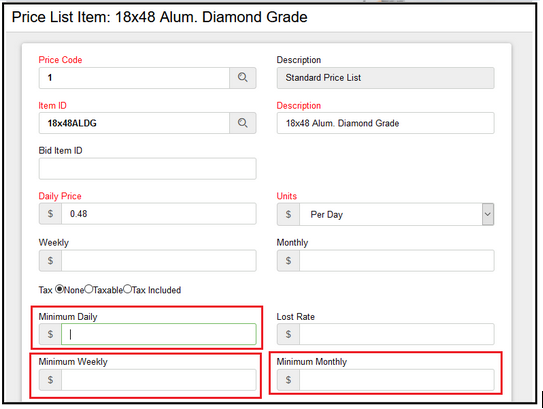The height and width of the screenshot is (409, 543).
Task: Select the None tax radio button
Action: tap(60, 289)
